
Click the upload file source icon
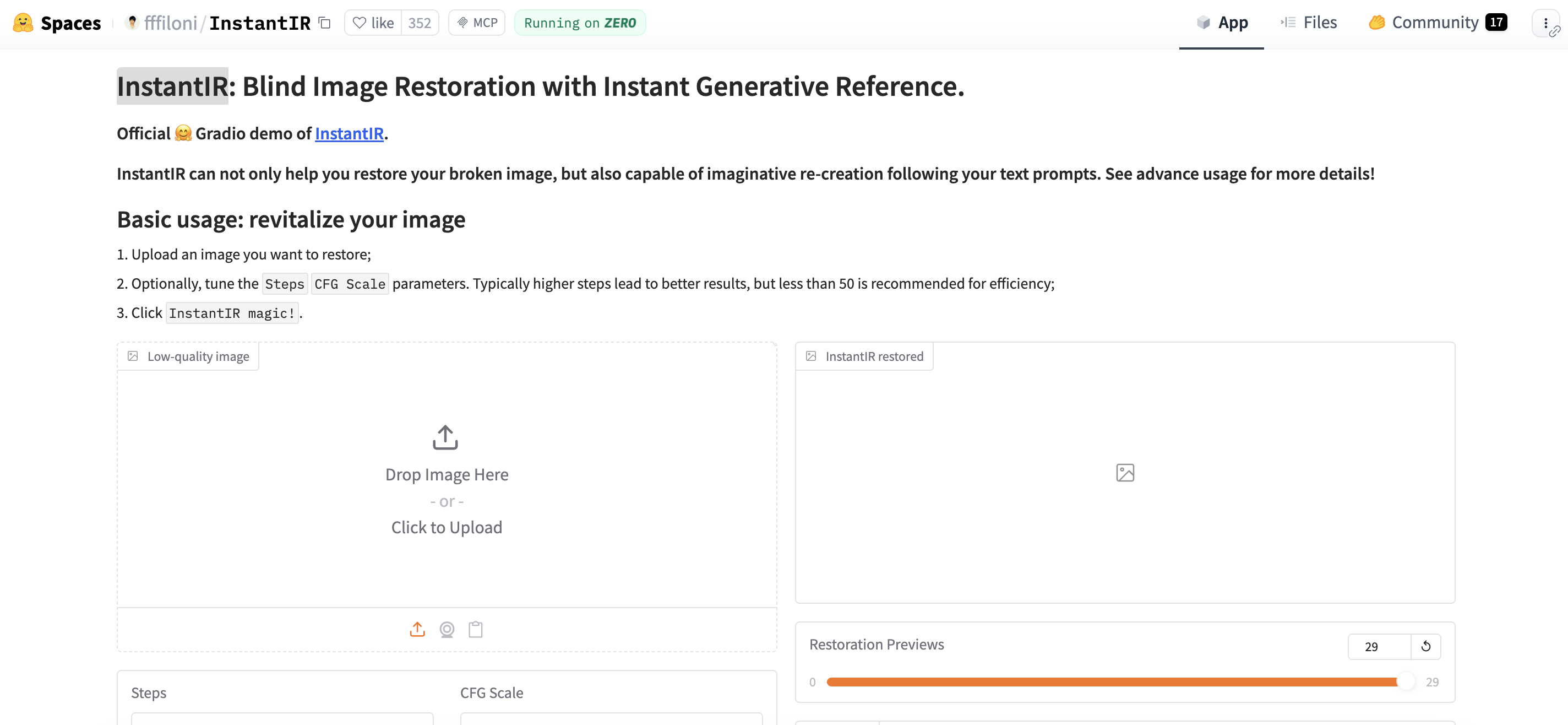[x=417, y=629]
